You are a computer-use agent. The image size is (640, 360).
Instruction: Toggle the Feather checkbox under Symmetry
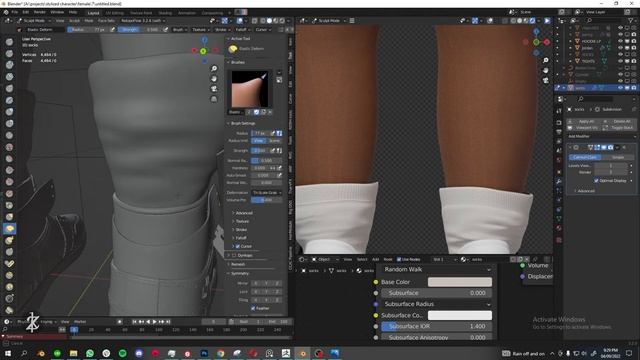point(253,308)
